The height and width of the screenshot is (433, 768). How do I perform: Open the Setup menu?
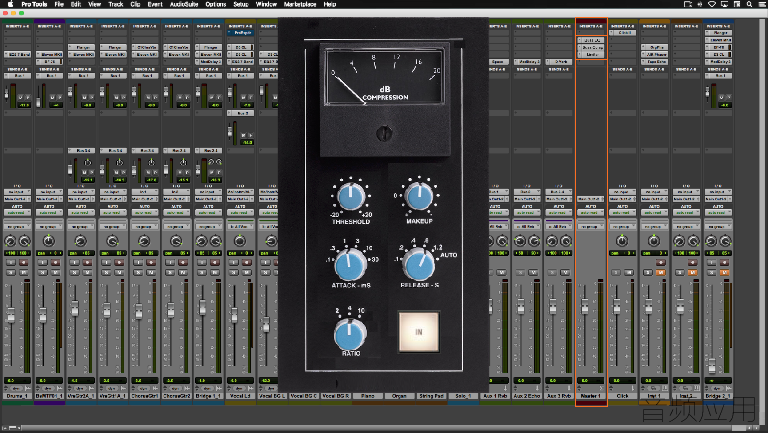[240, 4]
